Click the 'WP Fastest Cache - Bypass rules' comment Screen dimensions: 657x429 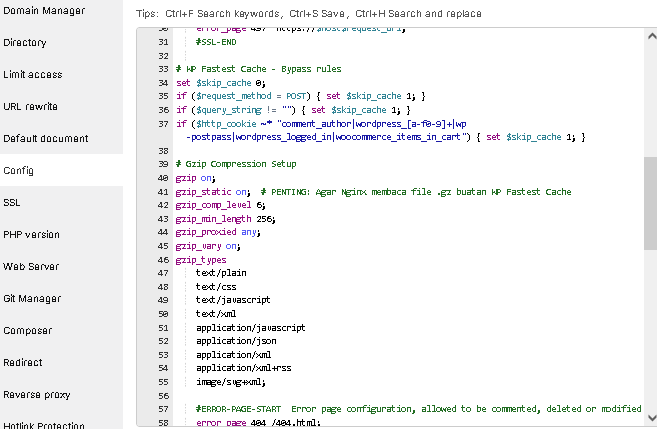[x=259, y=69]
